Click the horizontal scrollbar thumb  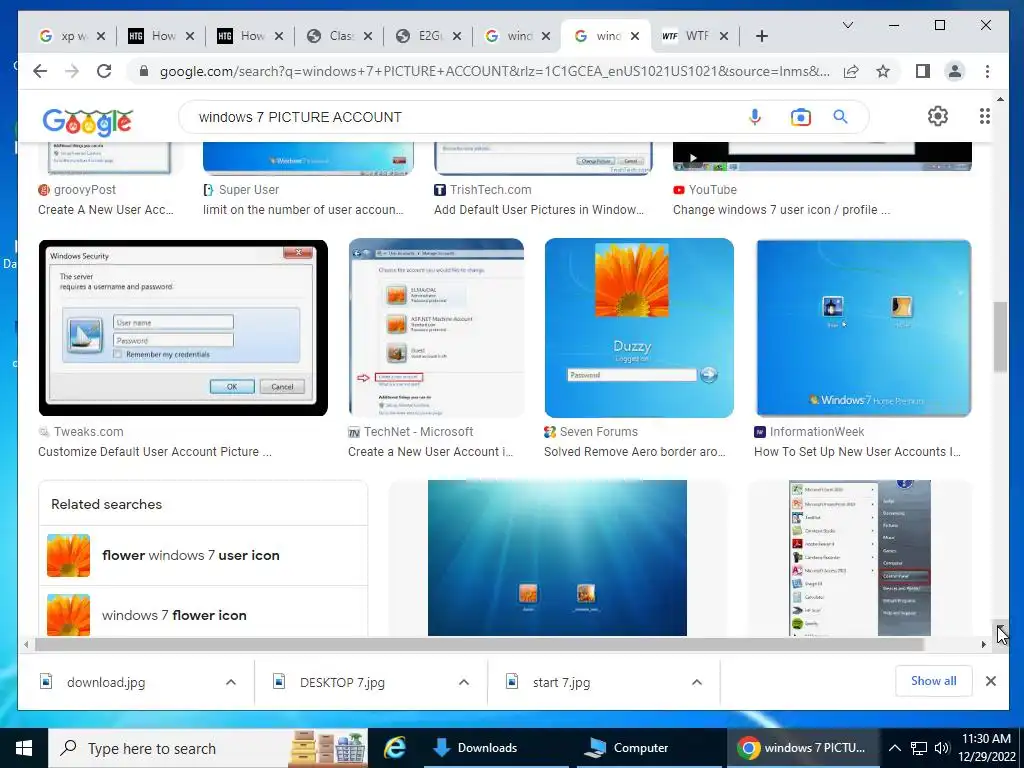pyautogui.click(x=479, y=645)
